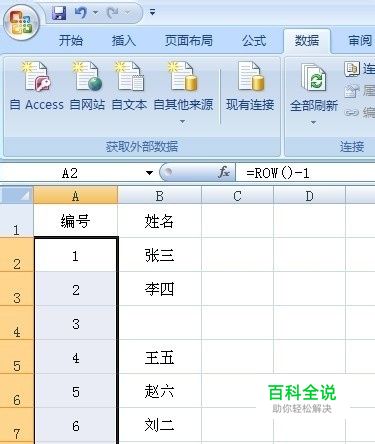Select row 7 header
Screen dimensions: 375x444
coord(17,426)
